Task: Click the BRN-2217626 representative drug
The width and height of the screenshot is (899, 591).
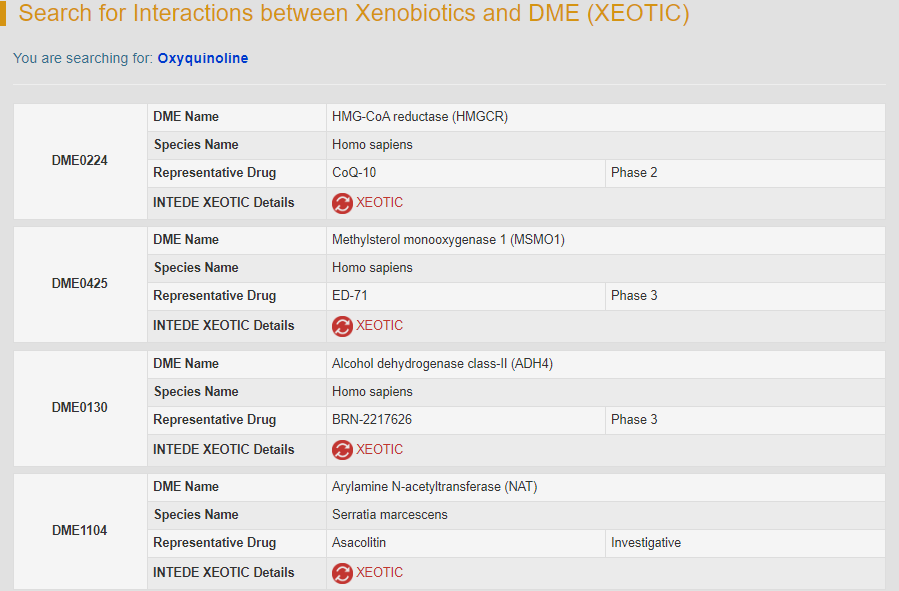Action: (x=372, y=420)
